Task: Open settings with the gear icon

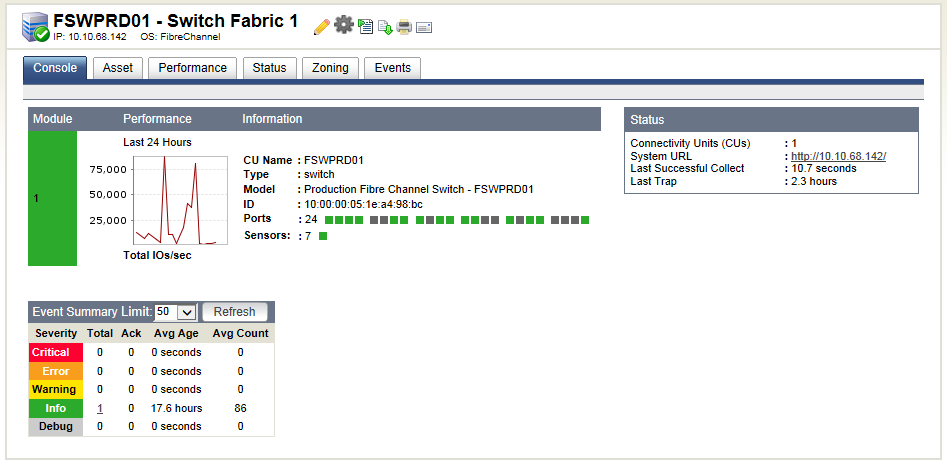Action: pyautogui.click(x=344, y=25)
